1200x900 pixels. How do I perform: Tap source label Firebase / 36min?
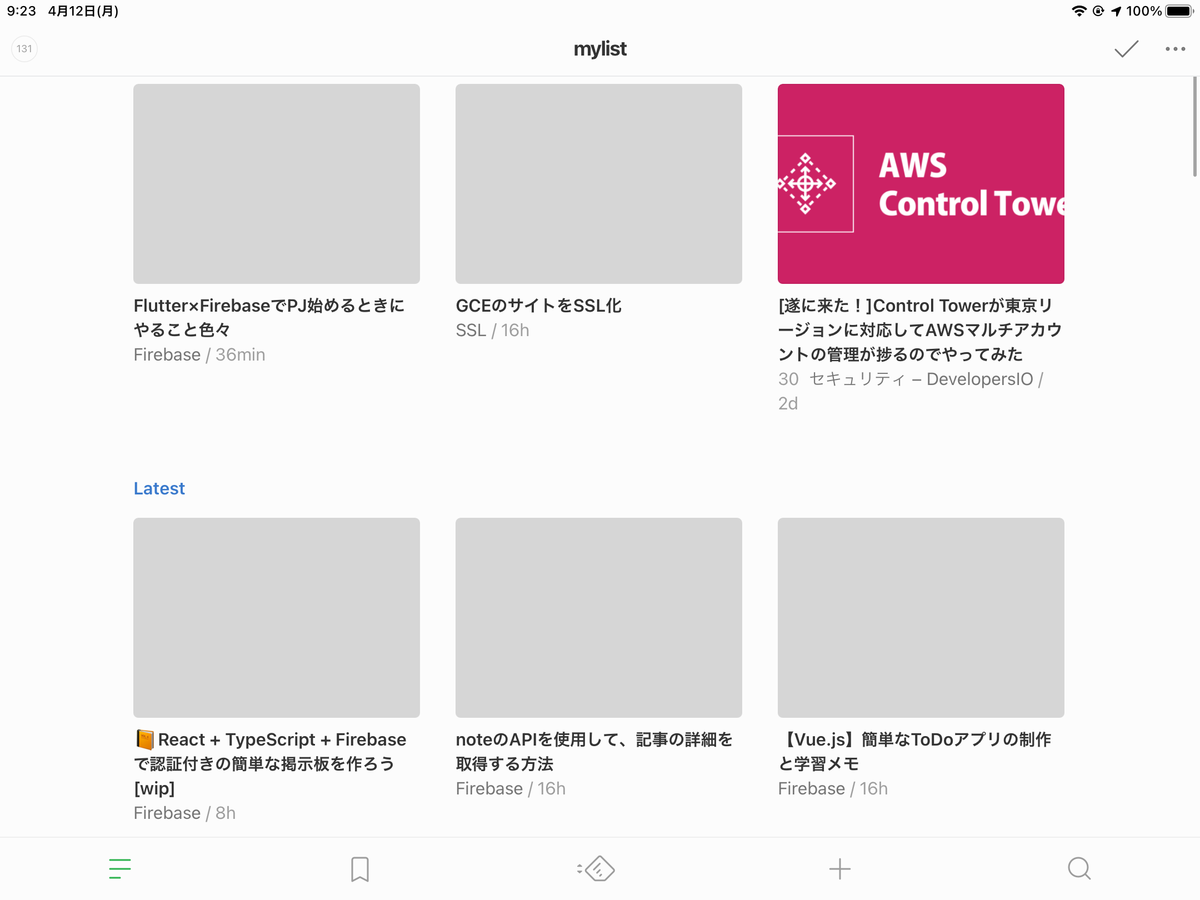[199, 355]
